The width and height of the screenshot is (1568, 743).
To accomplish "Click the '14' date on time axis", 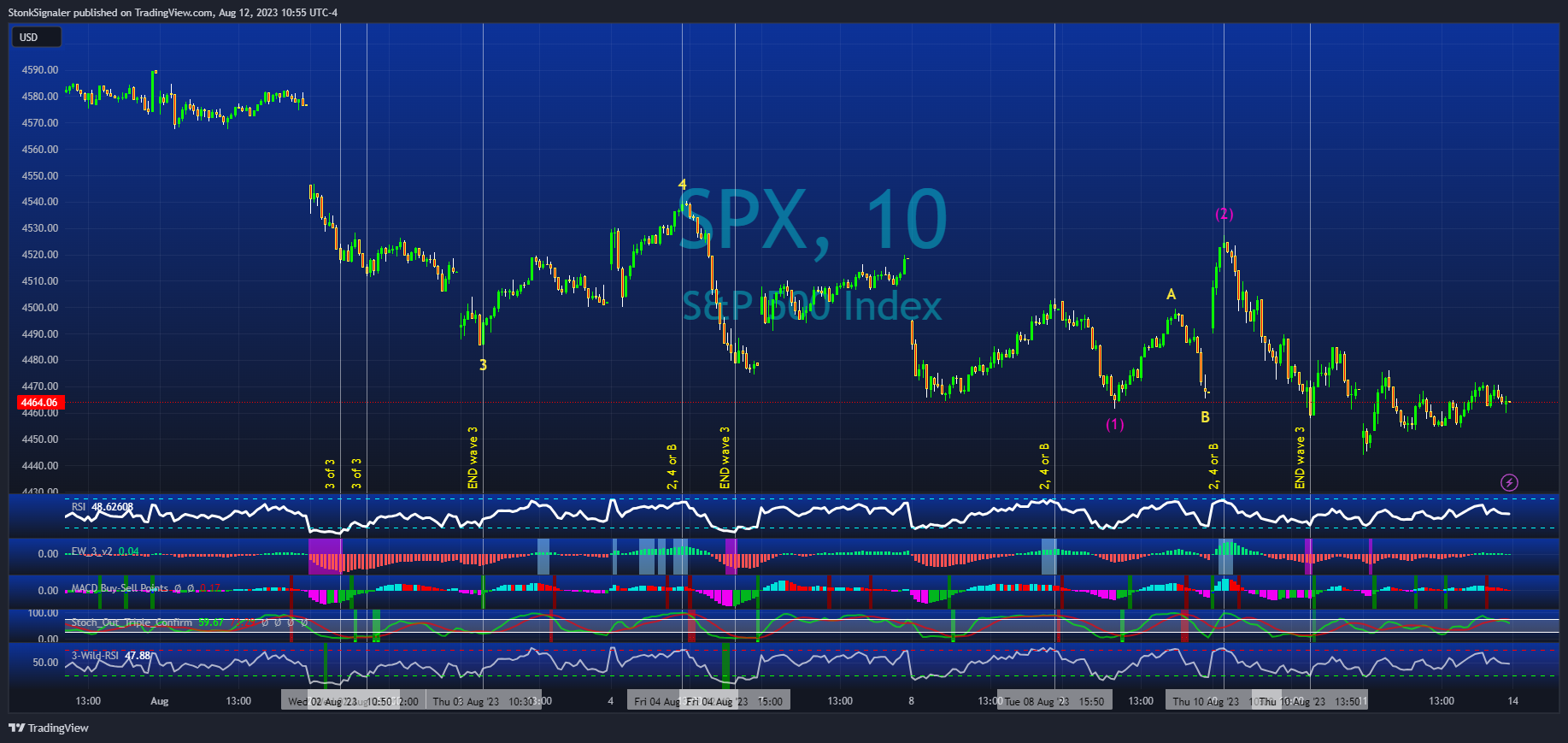I will 1513,701.
